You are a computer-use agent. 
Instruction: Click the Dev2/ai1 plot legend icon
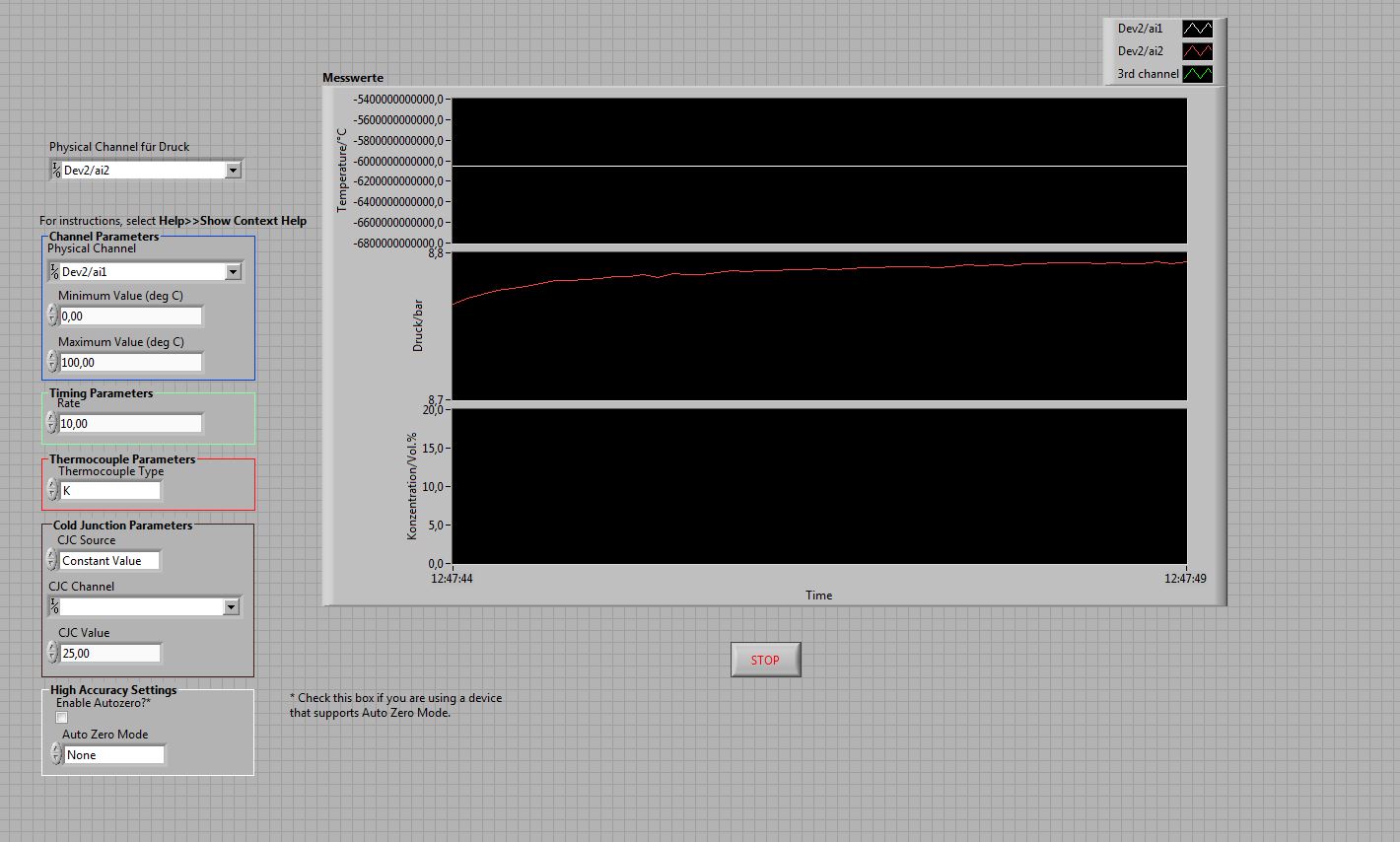(x=1198, y=29)
